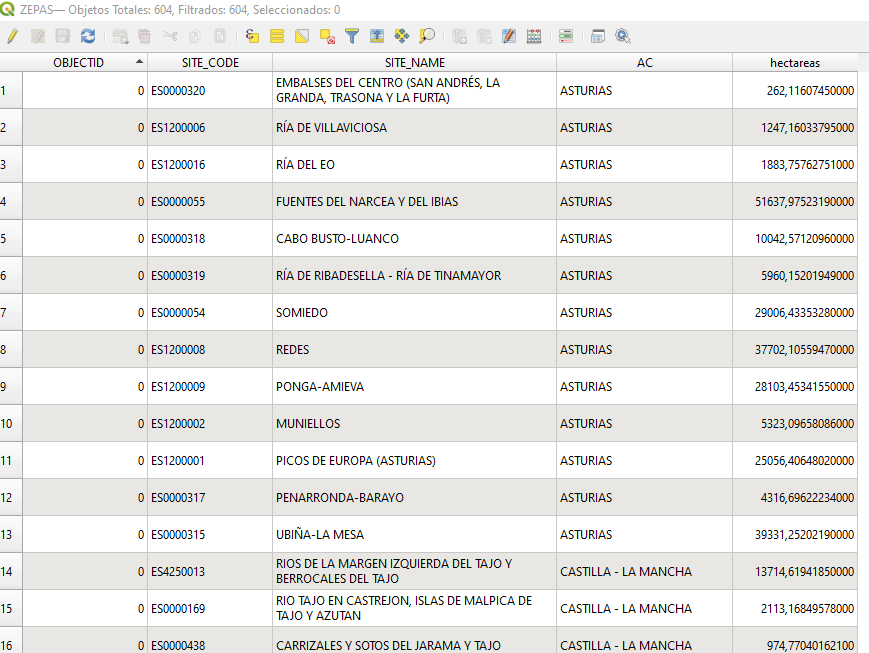Invert the current feature selection
Image resolution: width=869 pixels, height=653 pixels.
(302, 36)
